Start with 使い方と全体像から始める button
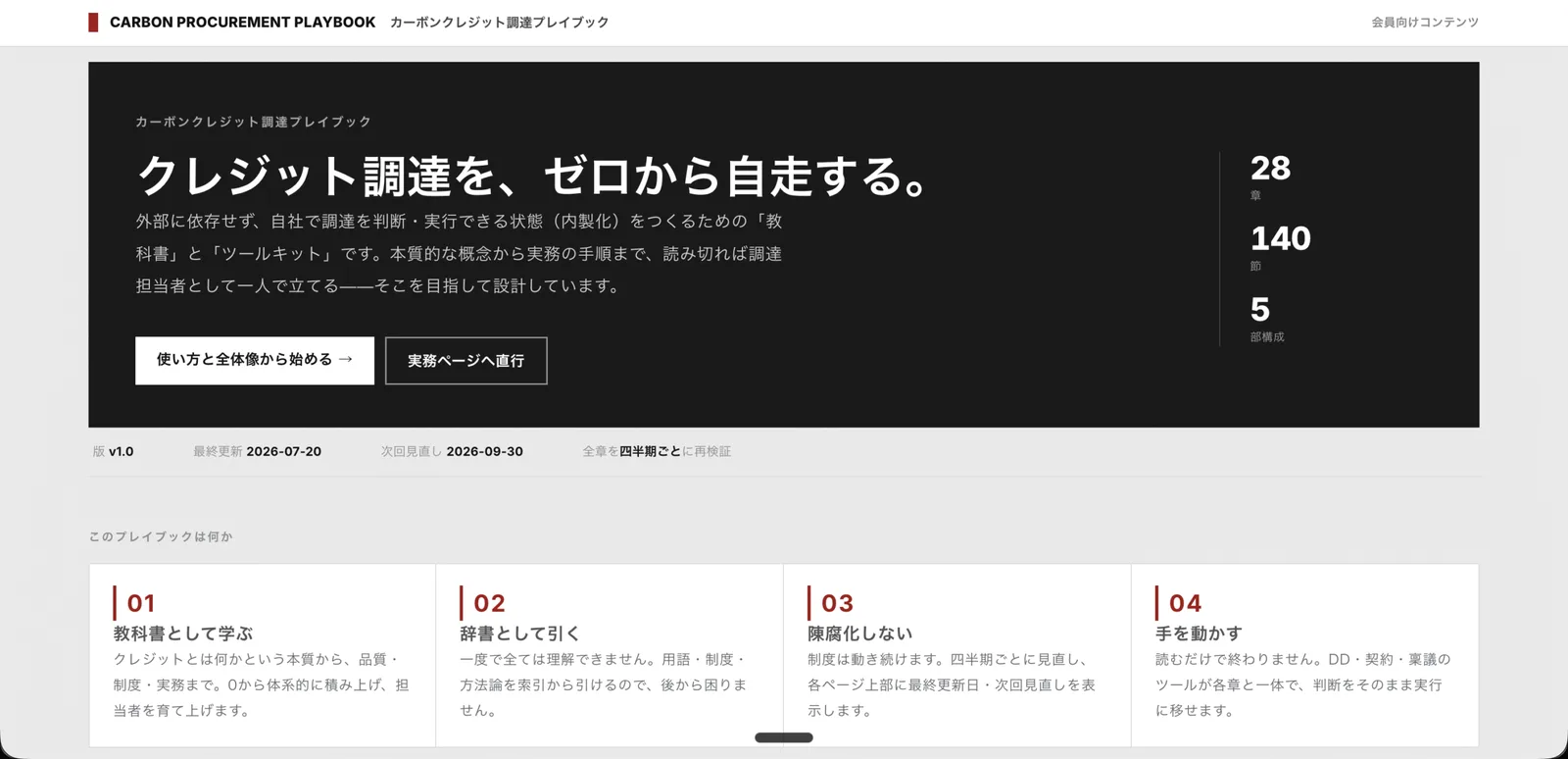This screenshot has width=1568, height=759. tap(255, 360)
